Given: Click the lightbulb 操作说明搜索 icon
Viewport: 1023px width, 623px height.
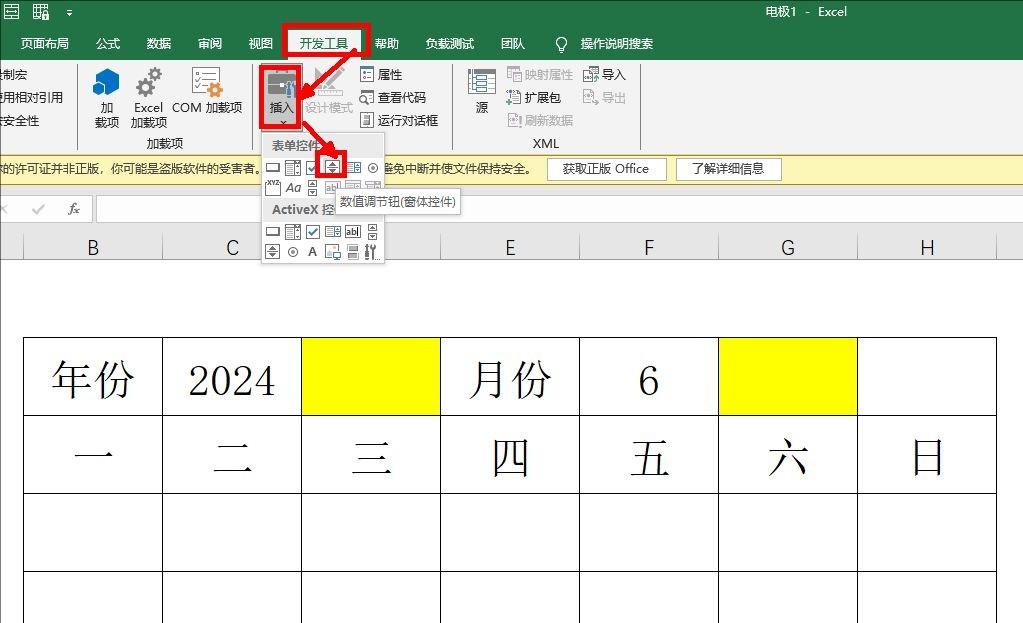Looking at the screenshot, I should pos(561,44).
